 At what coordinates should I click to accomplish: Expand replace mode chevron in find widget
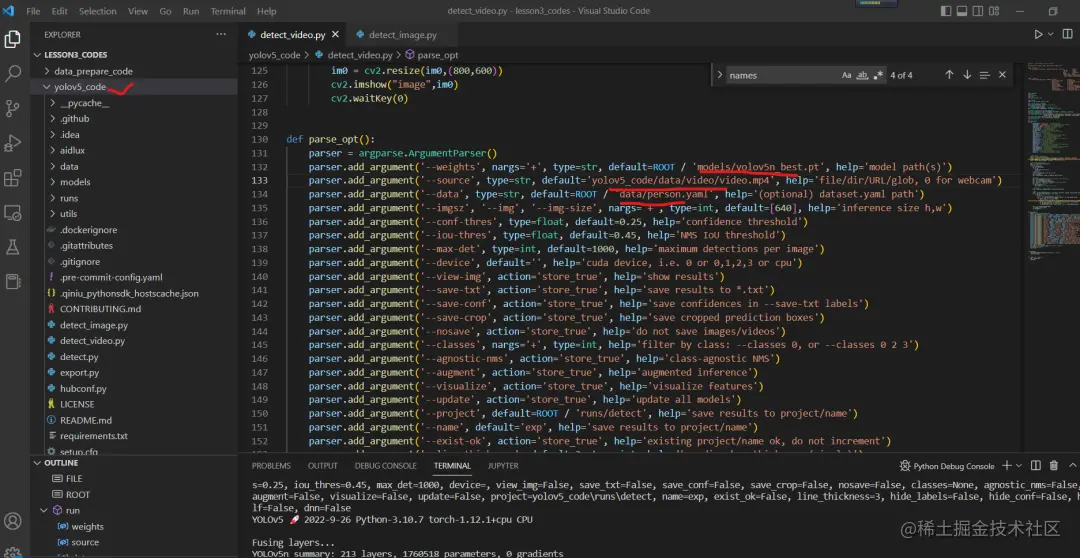click(x=719, y=75)
